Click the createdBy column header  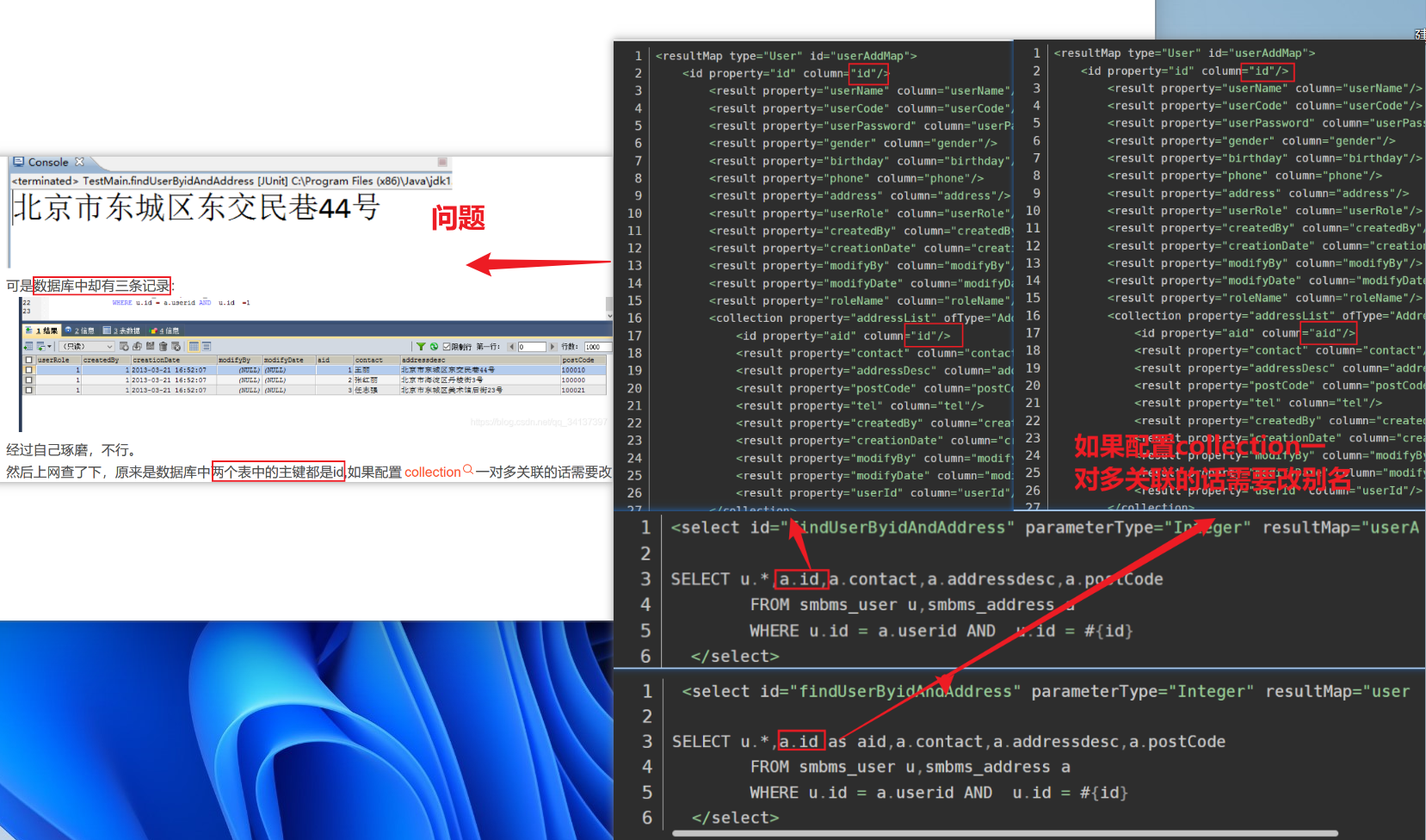pyautogui.click(x=106, y=360)
